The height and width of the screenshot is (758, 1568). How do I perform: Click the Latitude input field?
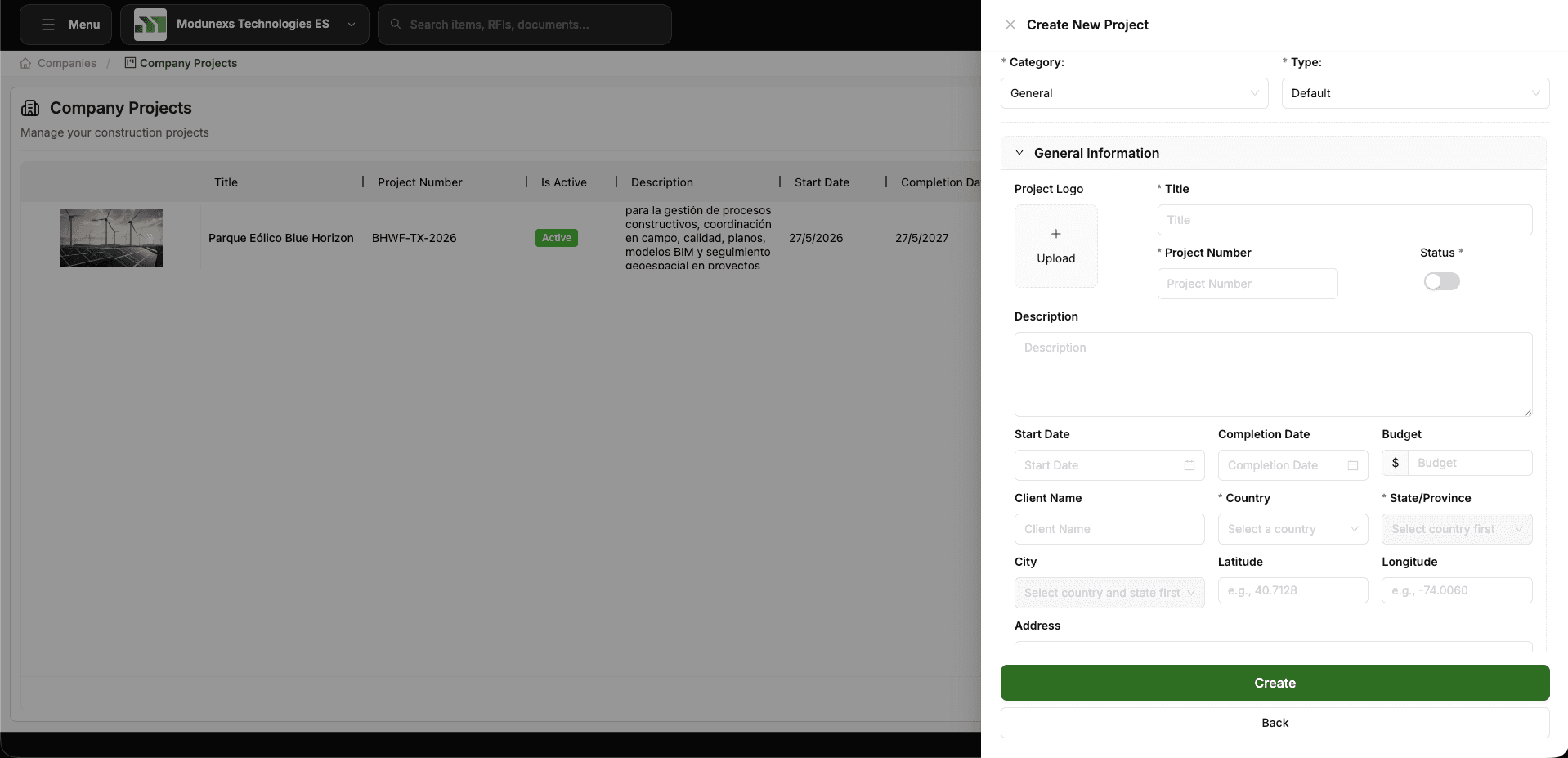coord(1292,590)
